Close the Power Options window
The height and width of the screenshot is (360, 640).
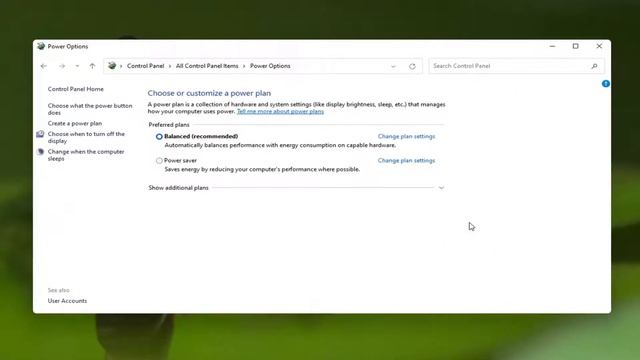(599, 46)
